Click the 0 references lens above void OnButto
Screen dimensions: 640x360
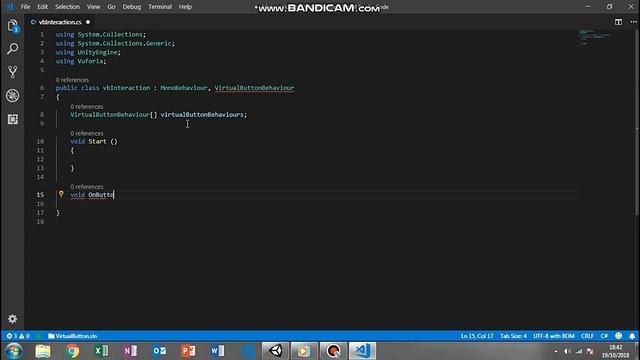coord(87,187)
